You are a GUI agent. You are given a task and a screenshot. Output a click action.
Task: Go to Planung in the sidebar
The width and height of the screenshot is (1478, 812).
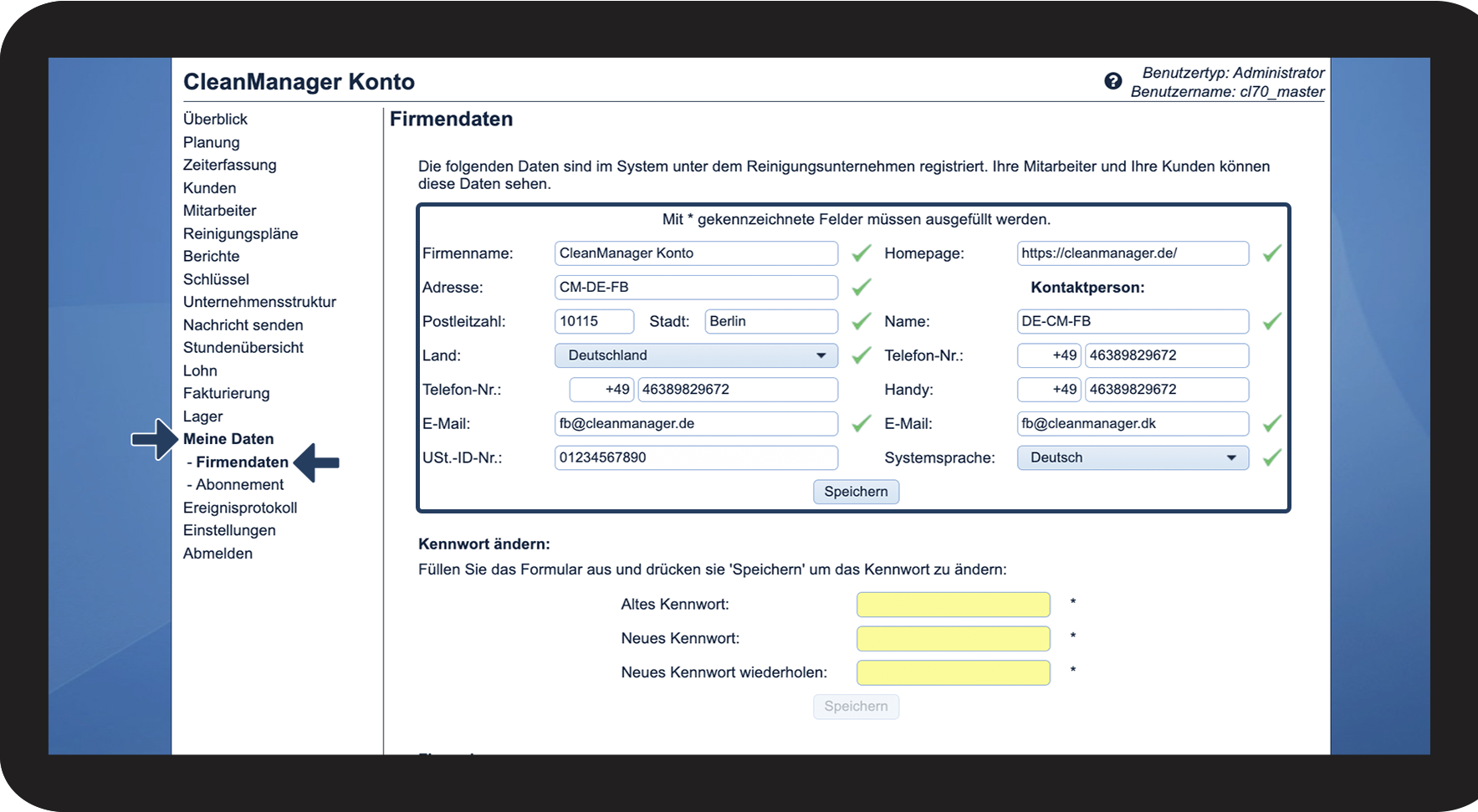pos(212,142)
